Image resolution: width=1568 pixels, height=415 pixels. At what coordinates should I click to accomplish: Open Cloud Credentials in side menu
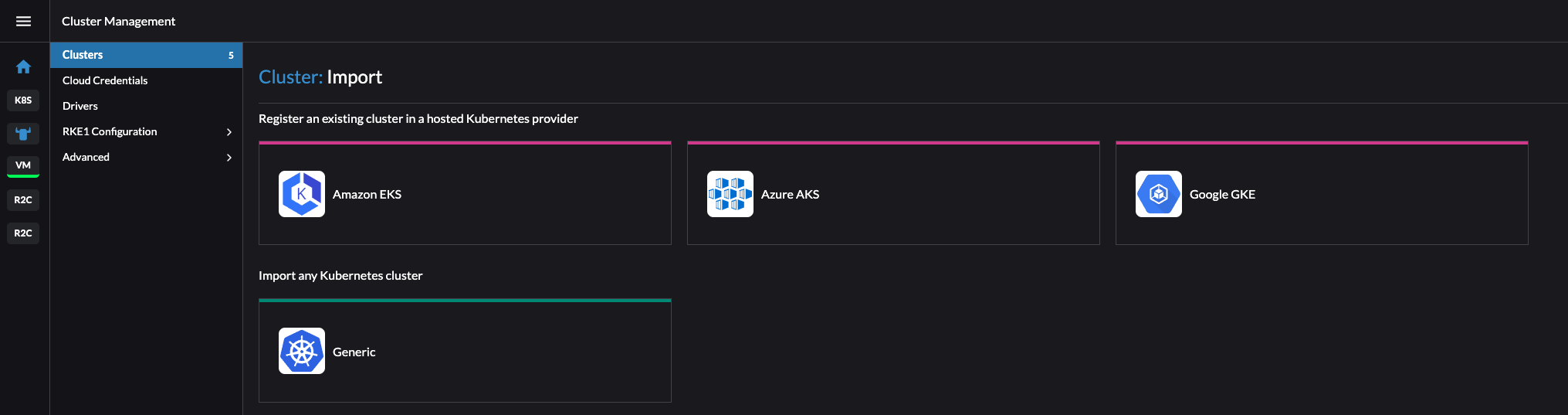click(x=146, y=80)
